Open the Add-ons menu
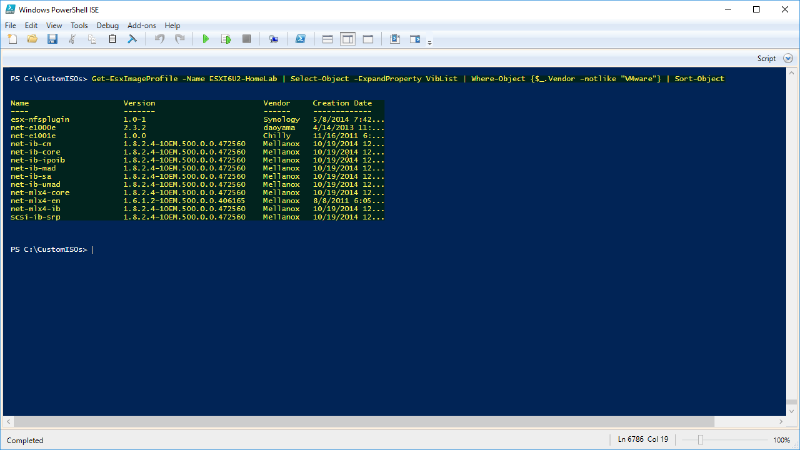The image size is (800, 450). 141,25
